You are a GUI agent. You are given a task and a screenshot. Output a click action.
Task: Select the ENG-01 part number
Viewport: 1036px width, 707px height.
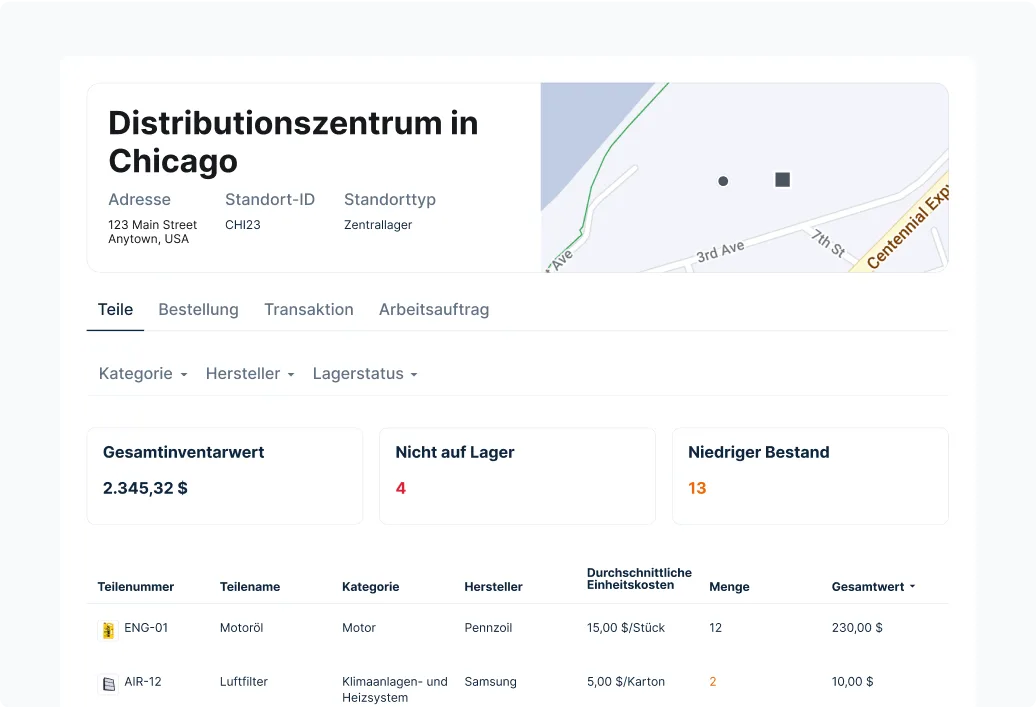(x=146, y=628)
